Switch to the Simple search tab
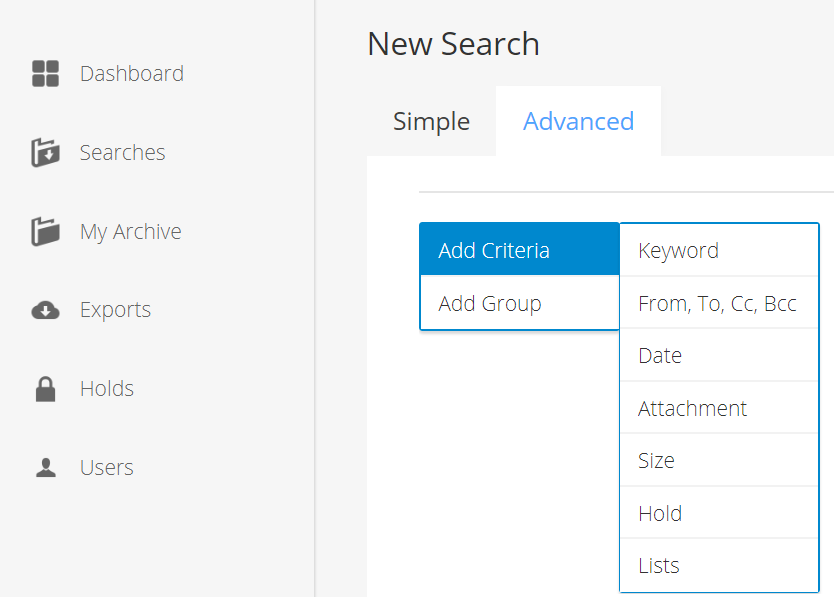This screenshot has width=836, height=597. coord(431,121)
